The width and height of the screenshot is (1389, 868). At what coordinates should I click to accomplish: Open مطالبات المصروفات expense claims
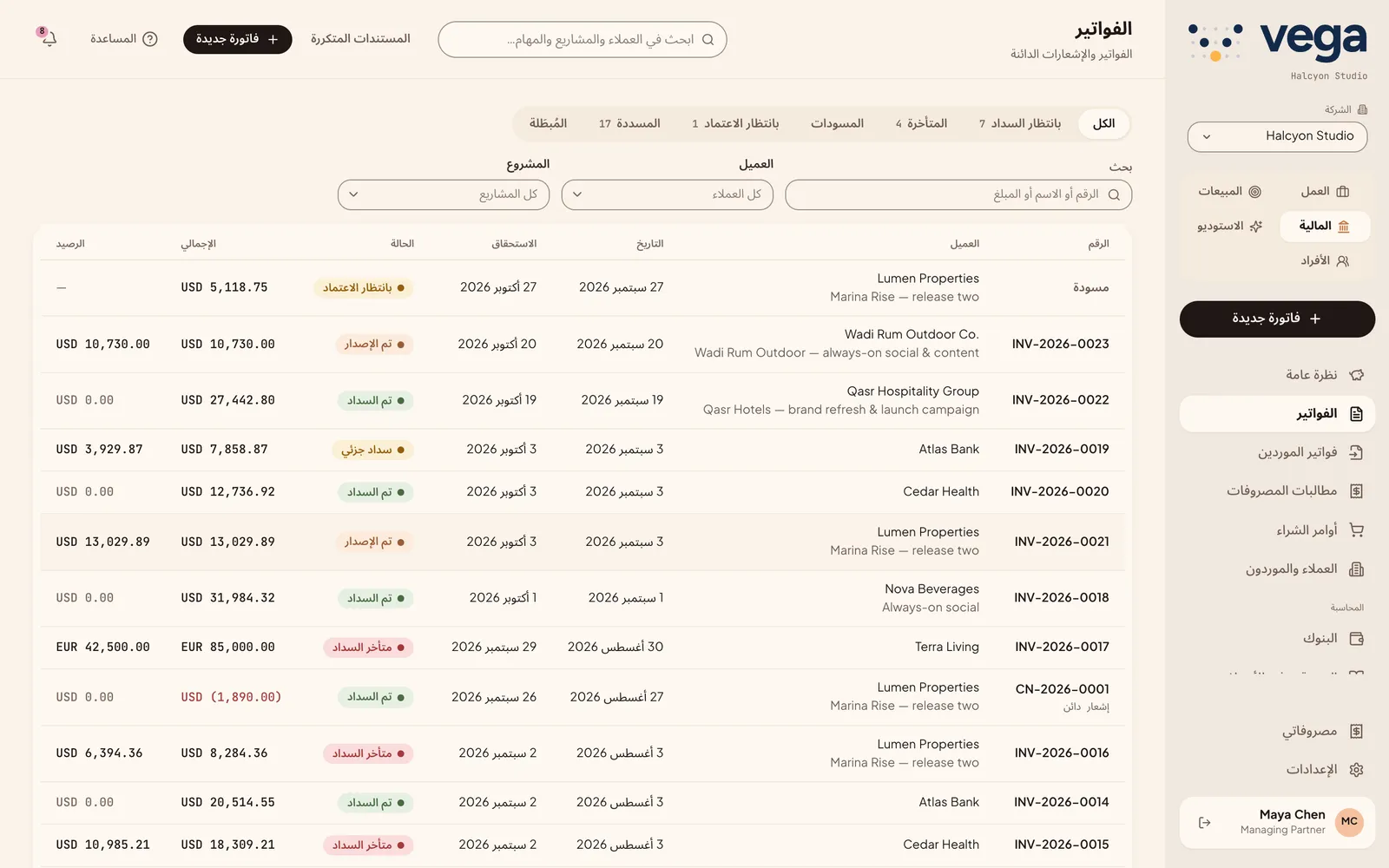point(1277,491)
